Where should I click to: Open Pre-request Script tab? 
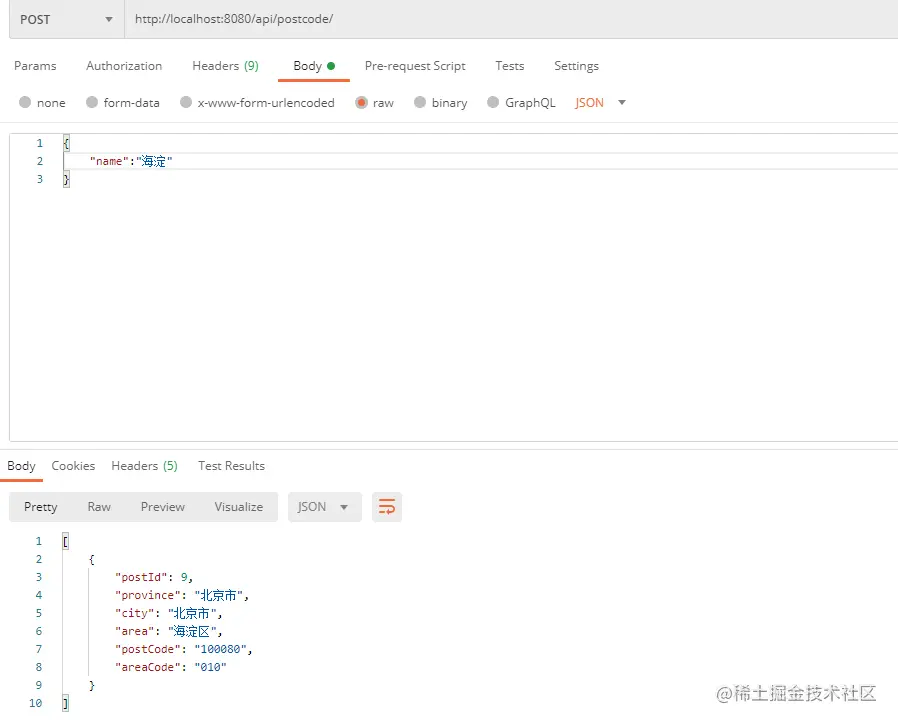pos(415,66)
